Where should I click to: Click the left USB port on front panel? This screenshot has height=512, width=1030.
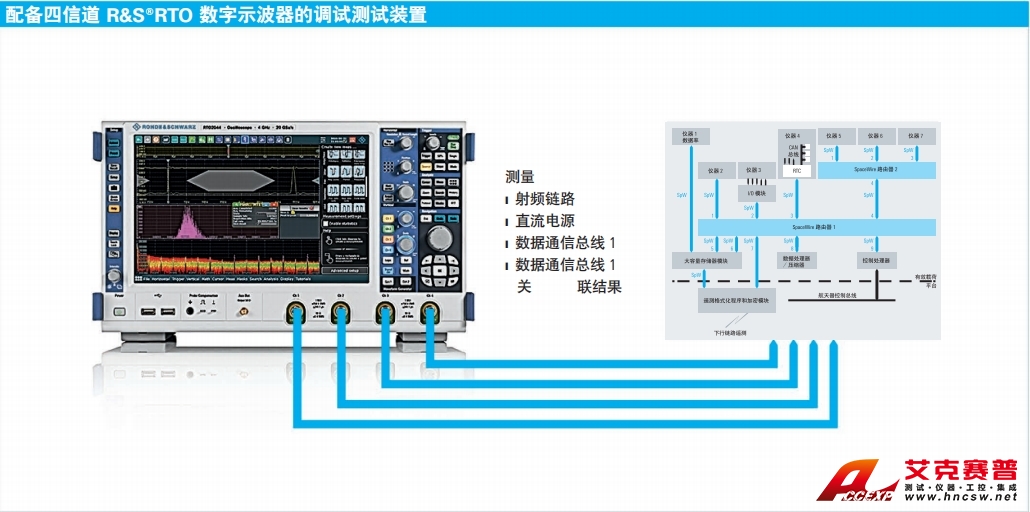point(148,313)
